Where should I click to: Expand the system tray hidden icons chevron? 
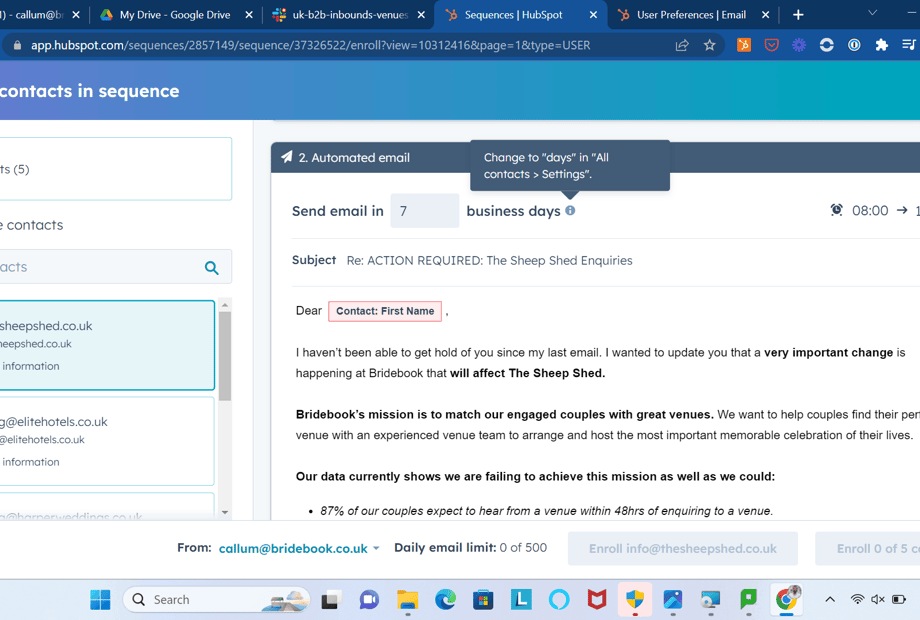(x=829, y=599)
